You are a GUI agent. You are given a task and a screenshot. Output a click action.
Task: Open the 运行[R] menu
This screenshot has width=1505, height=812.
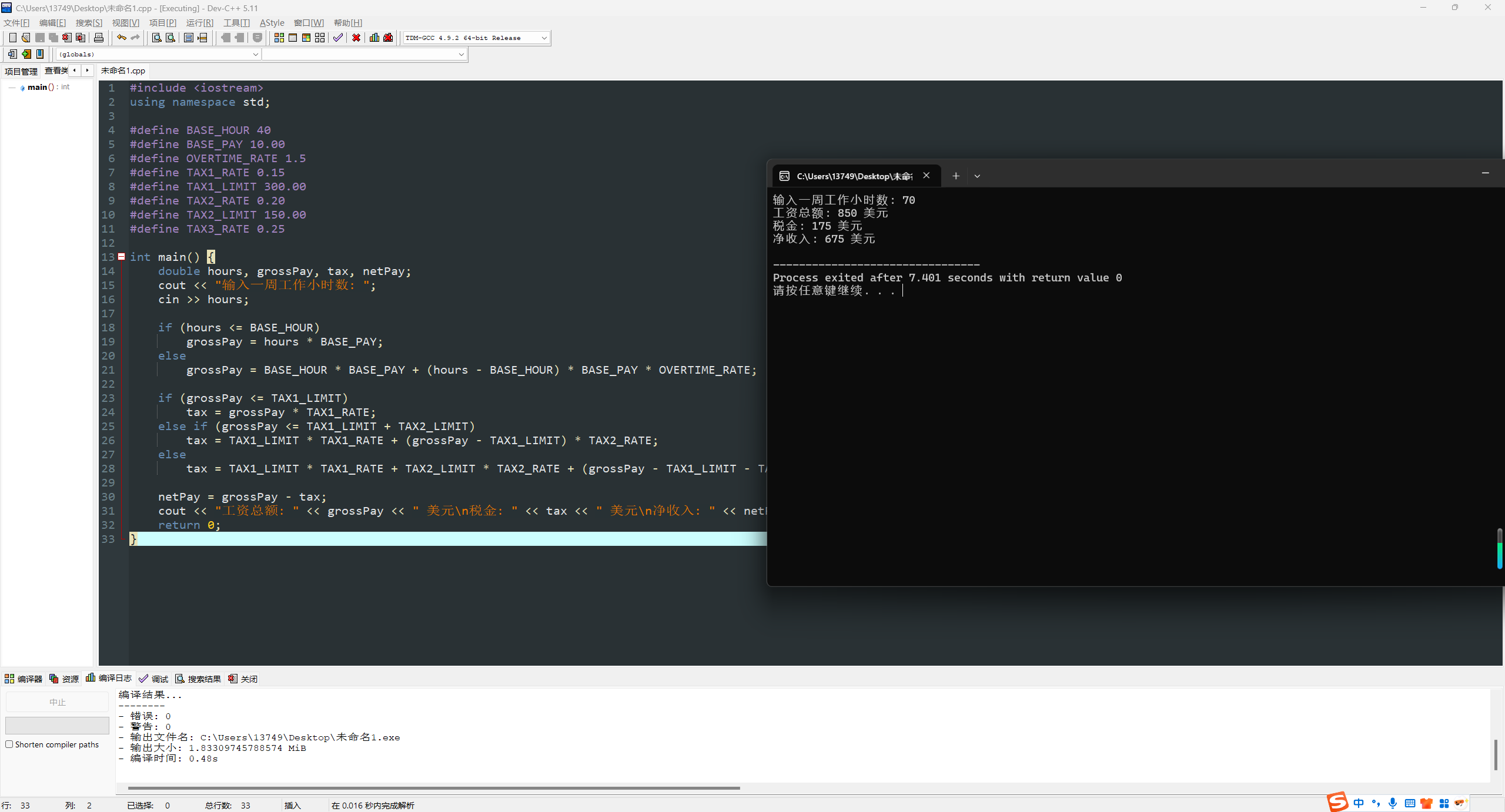click(x=199, y=23)
